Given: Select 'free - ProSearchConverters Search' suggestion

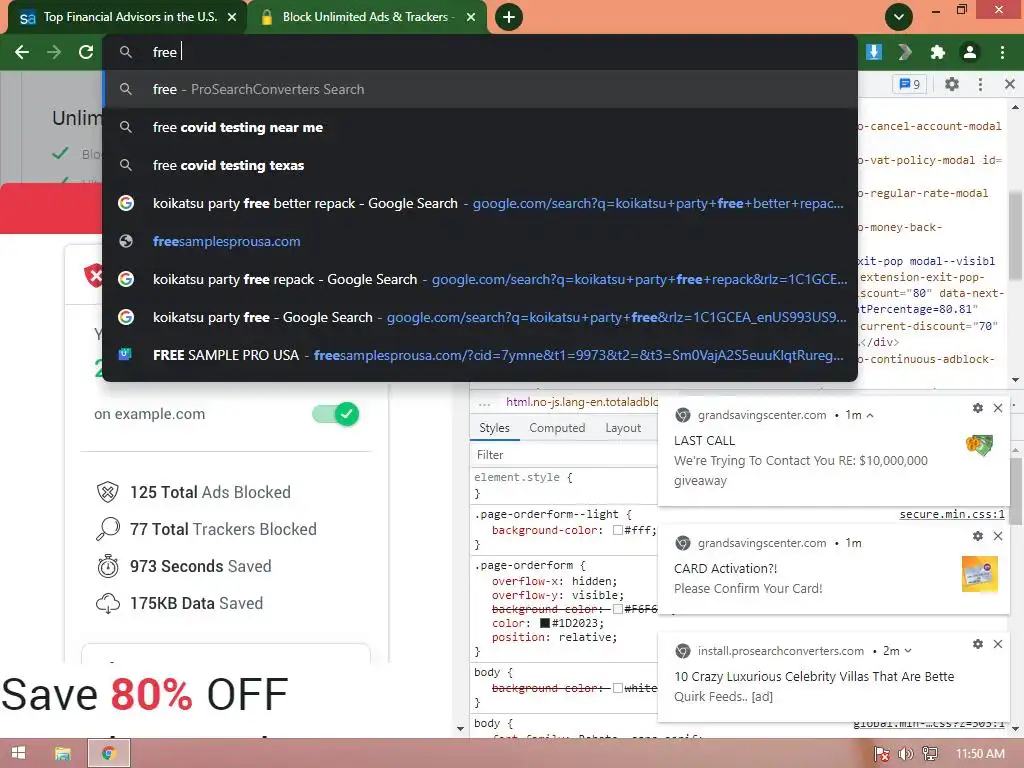Looking at the screenshot, I should [480, 89].
